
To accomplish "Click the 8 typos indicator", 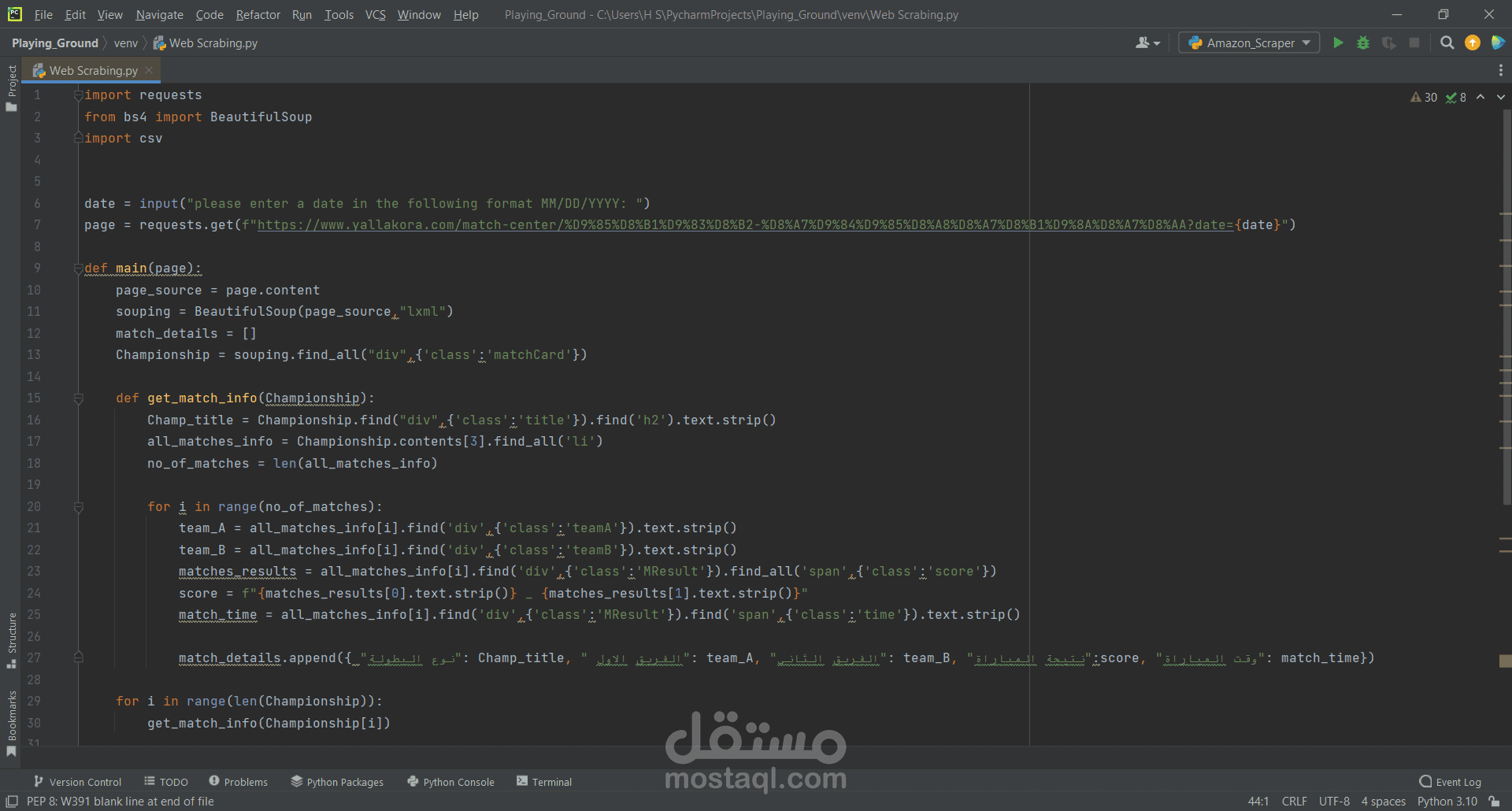I will click(x=1455, y=97).
